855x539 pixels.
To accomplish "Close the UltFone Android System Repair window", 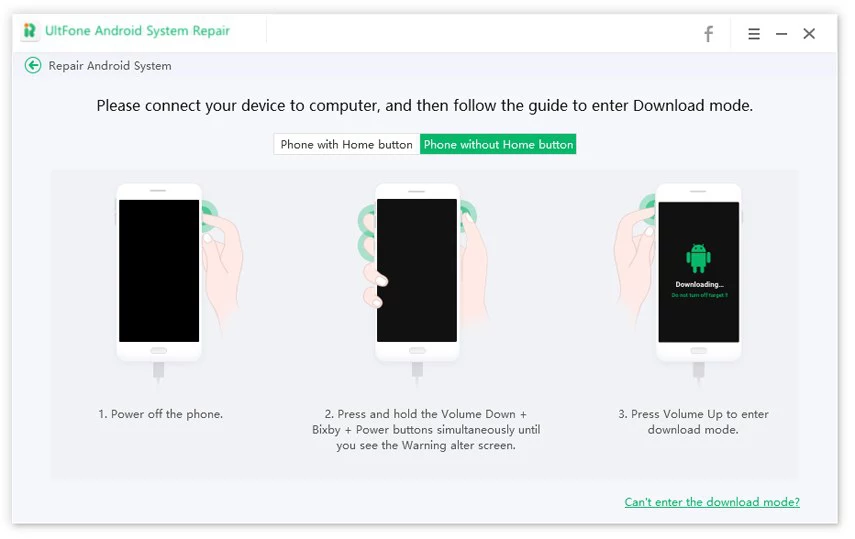I will (809, 34).
